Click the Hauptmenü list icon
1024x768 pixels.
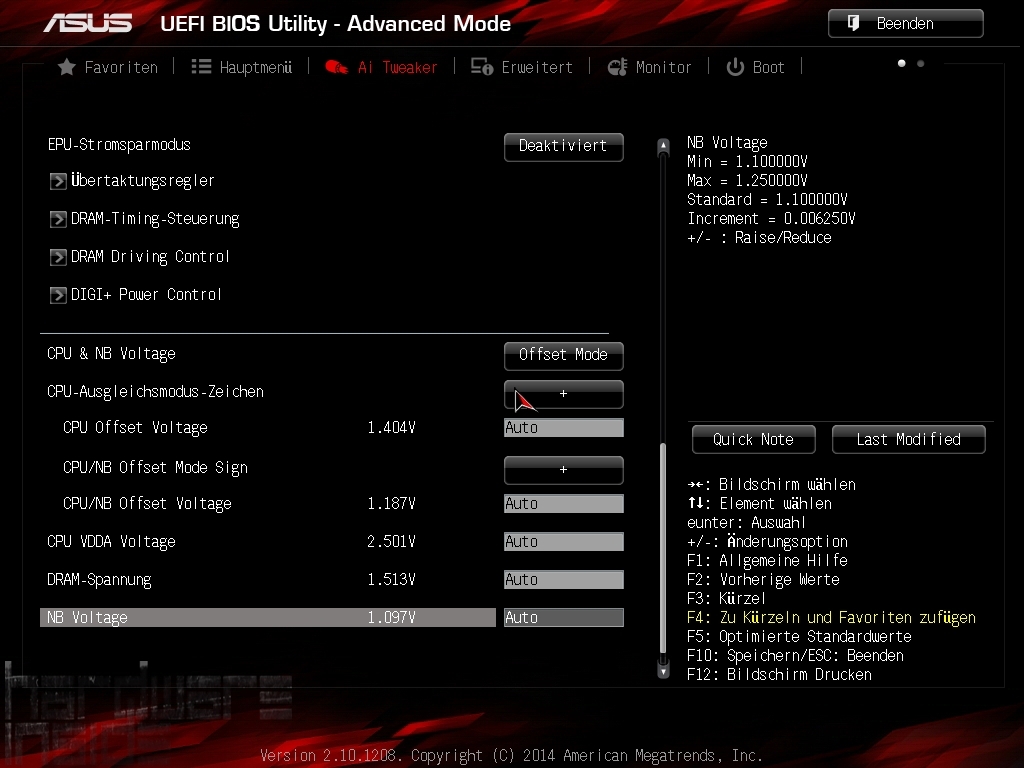201,67
